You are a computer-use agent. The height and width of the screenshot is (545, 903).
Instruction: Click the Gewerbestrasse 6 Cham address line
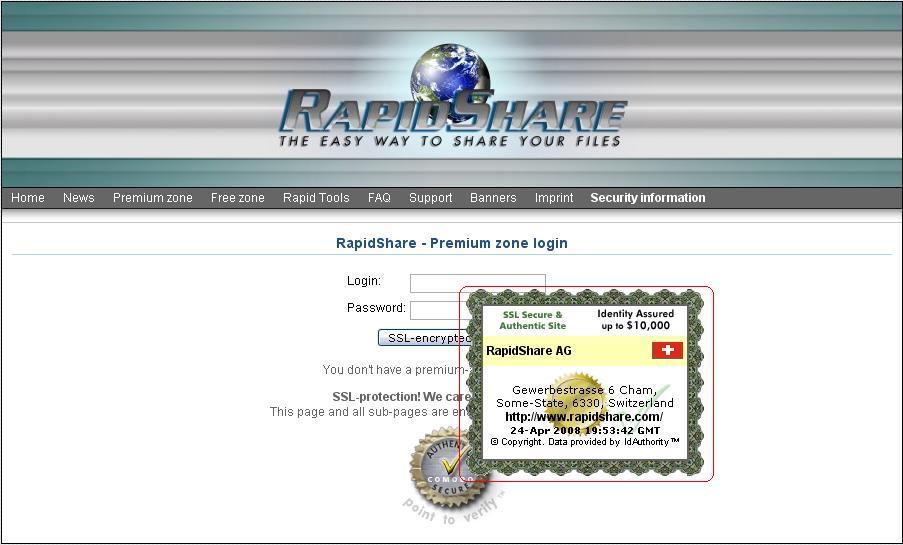click(x=584, y=390)
